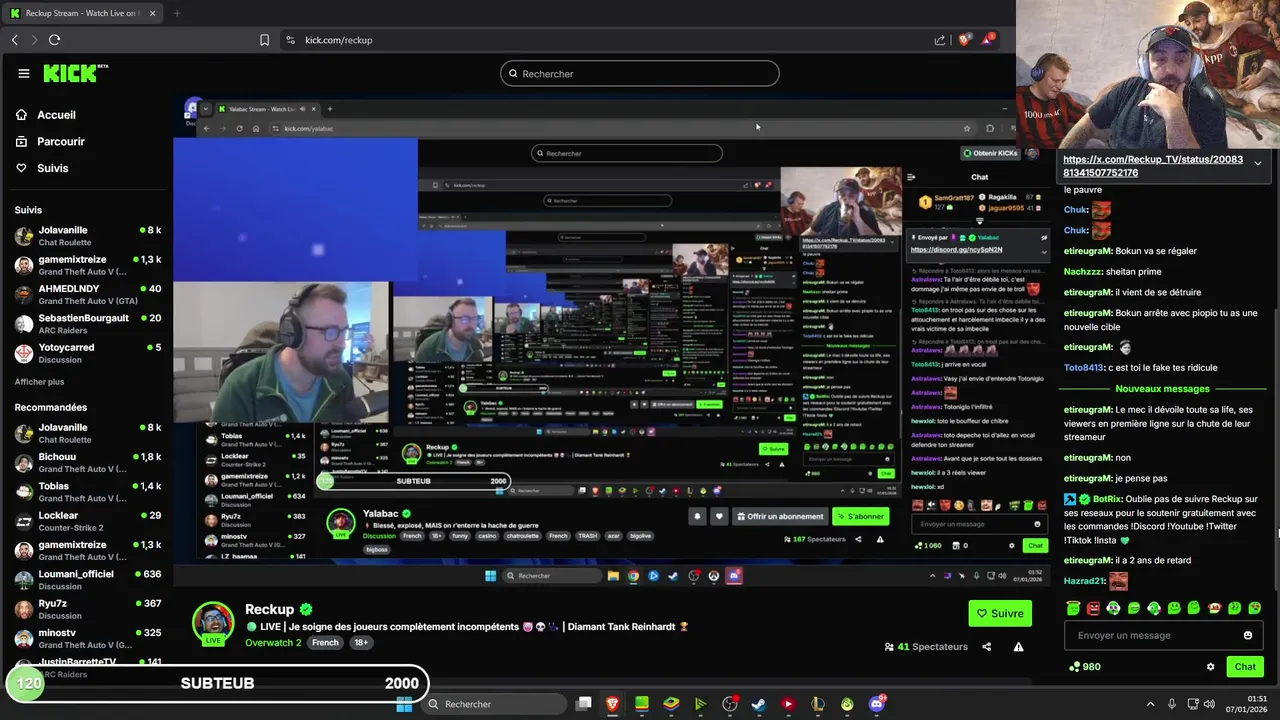Open the 980 channel points balance
Image resolution: width=1280 pixels, height=720 pixels.
click(x=1084, y=667)
